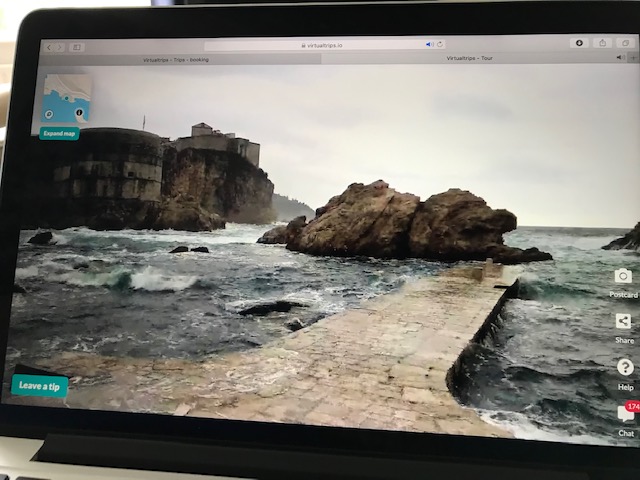Click Safari's share icon in toolbar
The width and height of the screenshot is (640, 480).
point(603,44)
